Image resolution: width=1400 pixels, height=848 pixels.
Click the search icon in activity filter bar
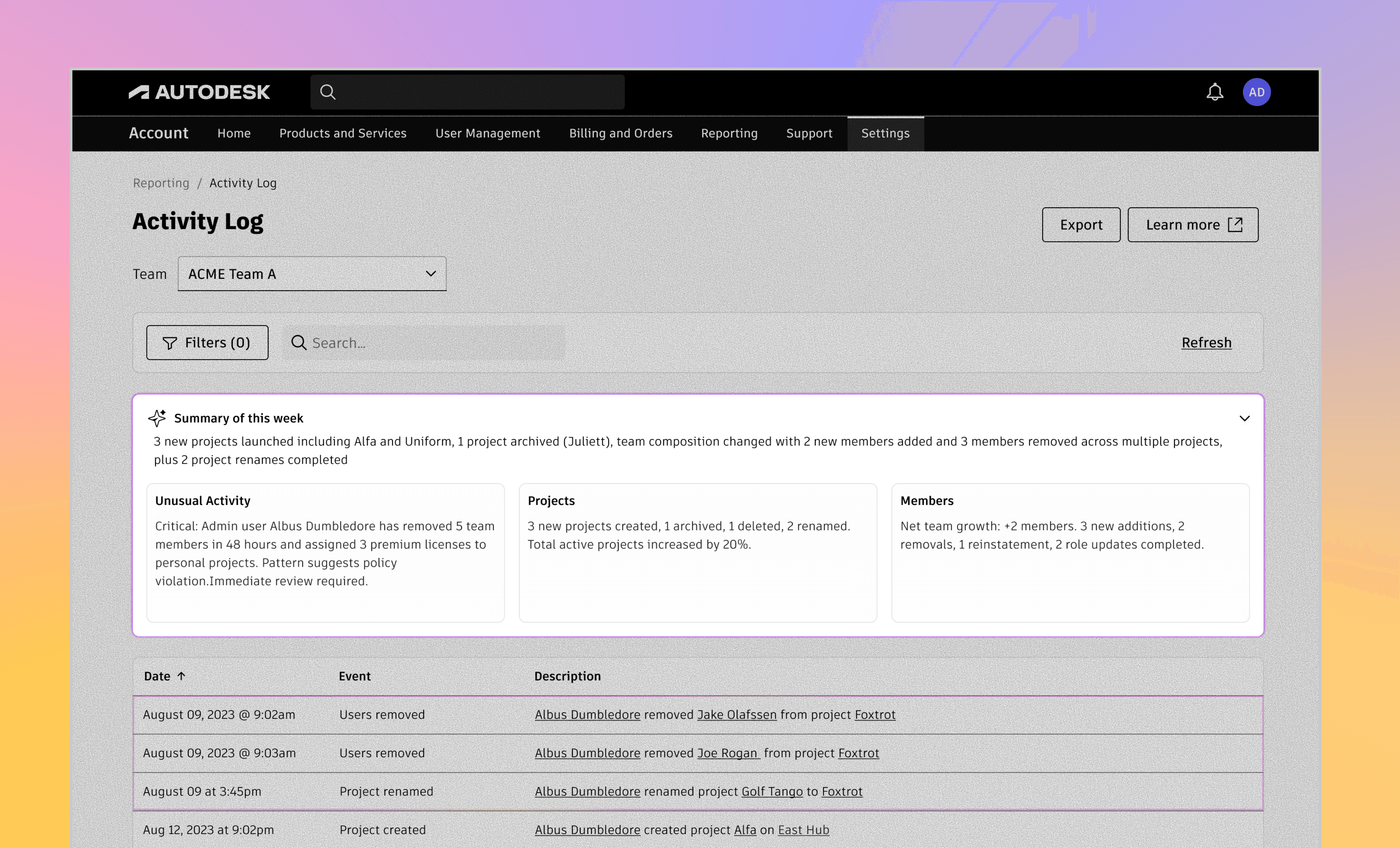click(x=299, y=342)
